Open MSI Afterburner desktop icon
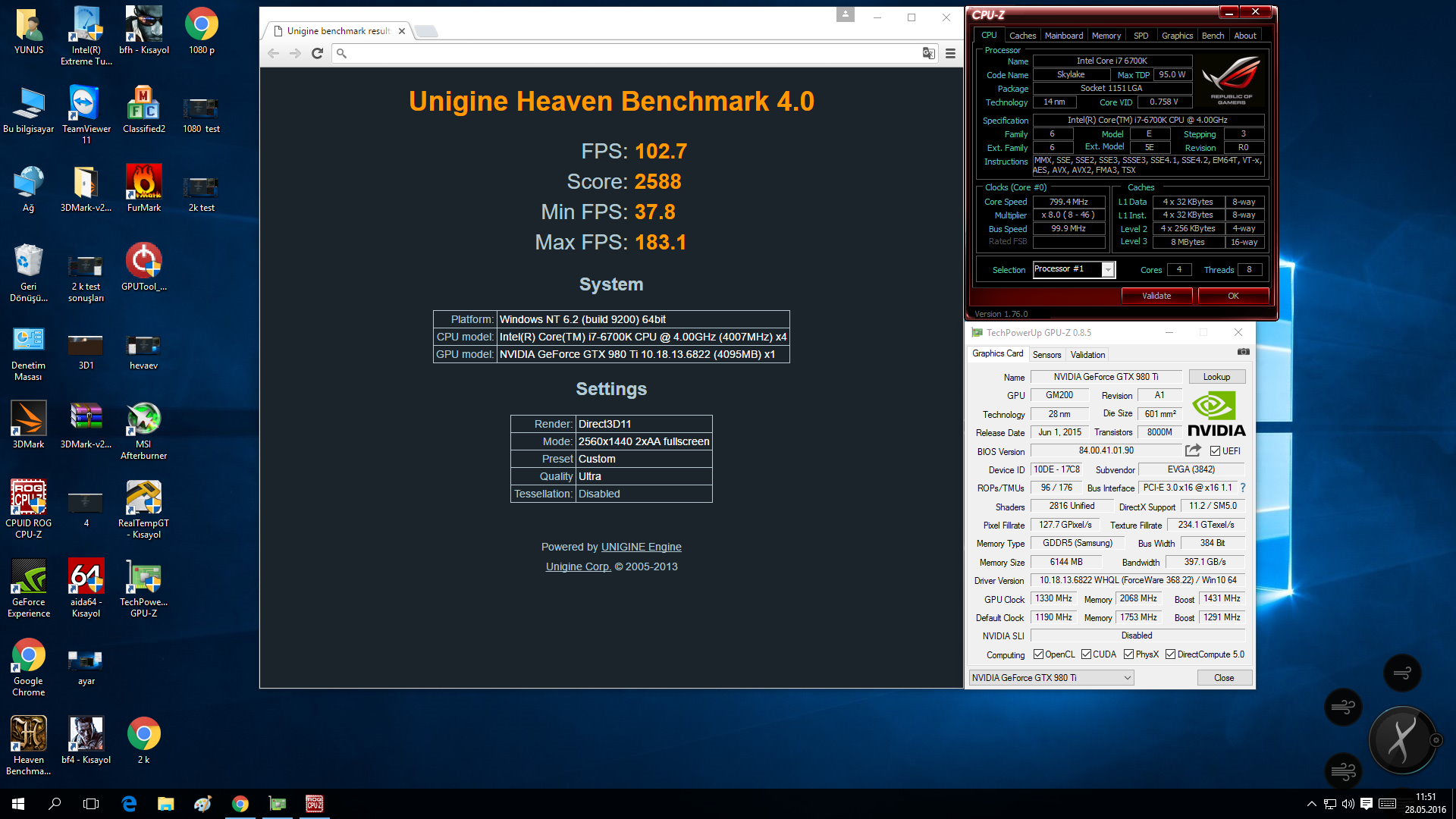This screenshot has width=1456, height=819. point(143,431)
